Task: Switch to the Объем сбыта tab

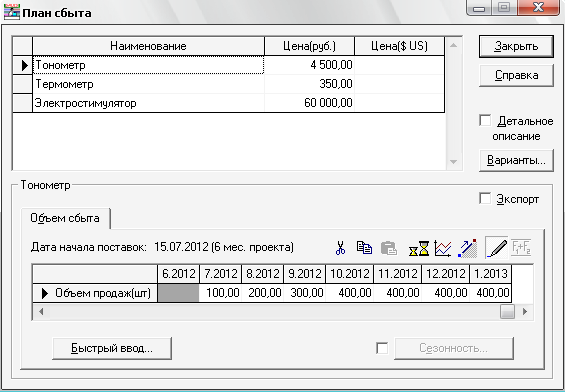Action: point(65,218)
